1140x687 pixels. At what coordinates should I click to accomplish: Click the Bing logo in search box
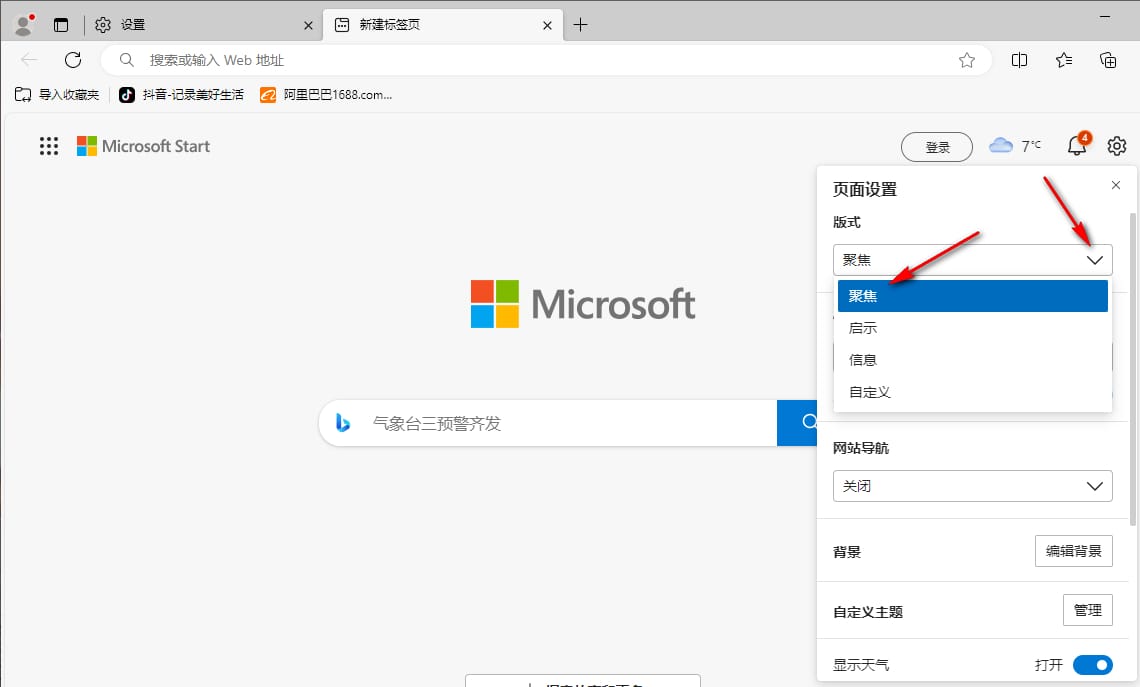coord(343,422)
